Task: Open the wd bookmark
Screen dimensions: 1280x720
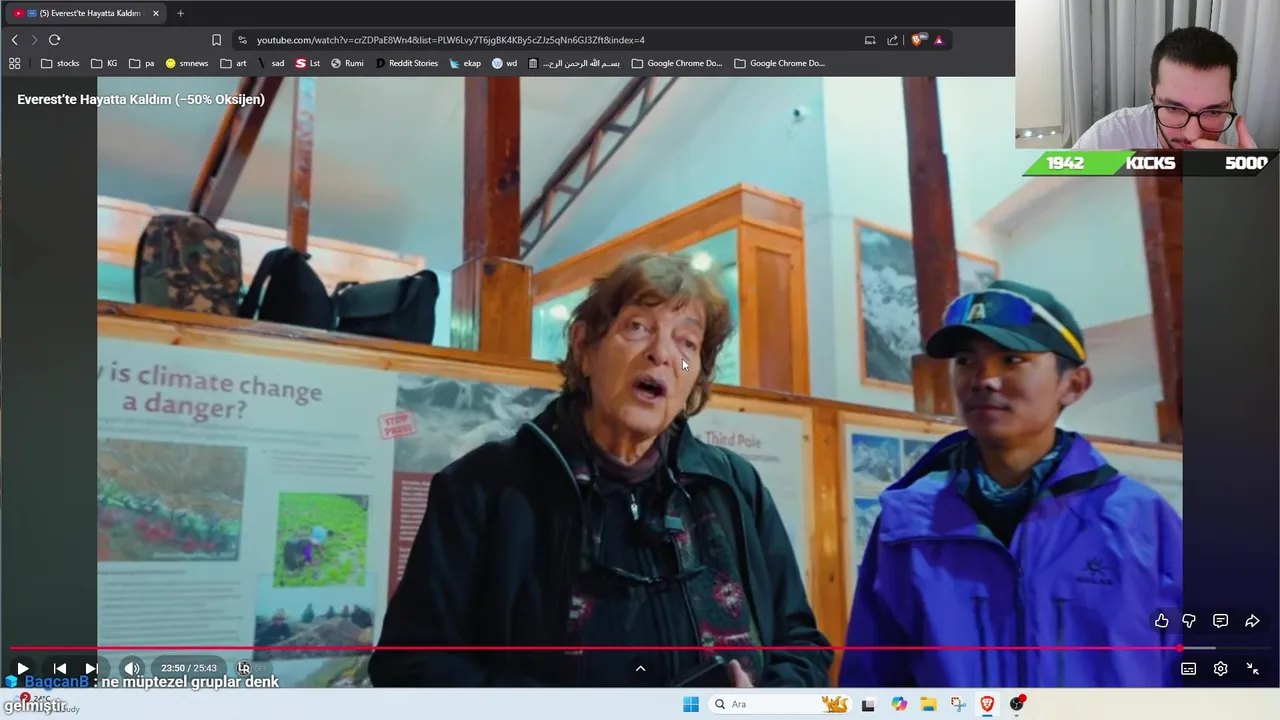Action: point(505,63)
